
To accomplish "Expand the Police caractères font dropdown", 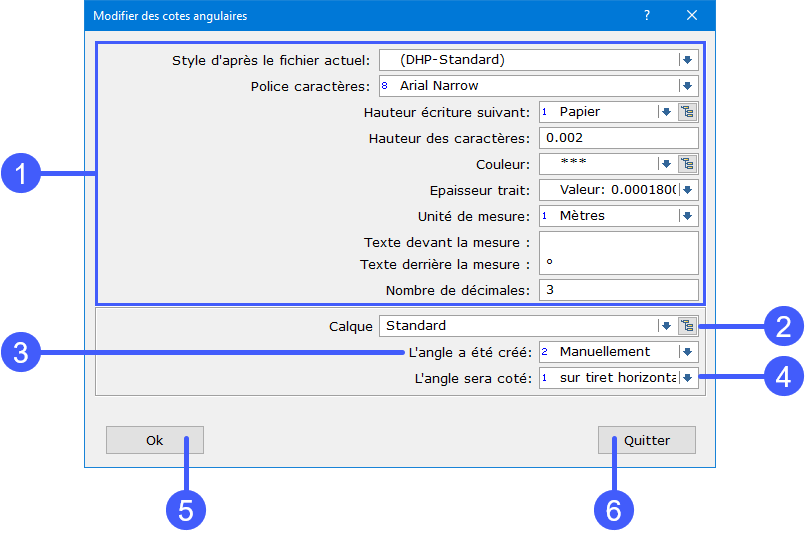I will 687,86.
